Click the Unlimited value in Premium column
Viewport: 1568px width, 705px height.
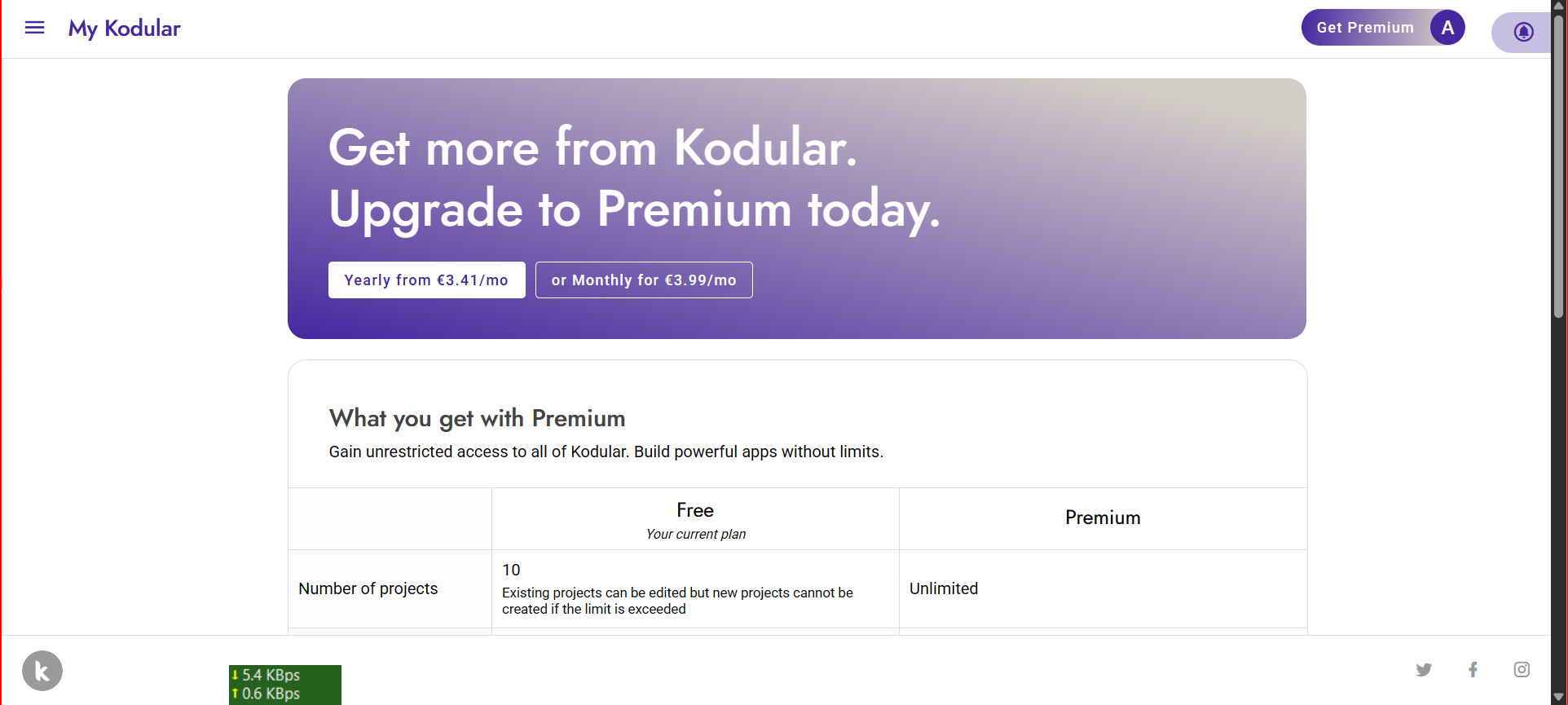coord(944,588)
